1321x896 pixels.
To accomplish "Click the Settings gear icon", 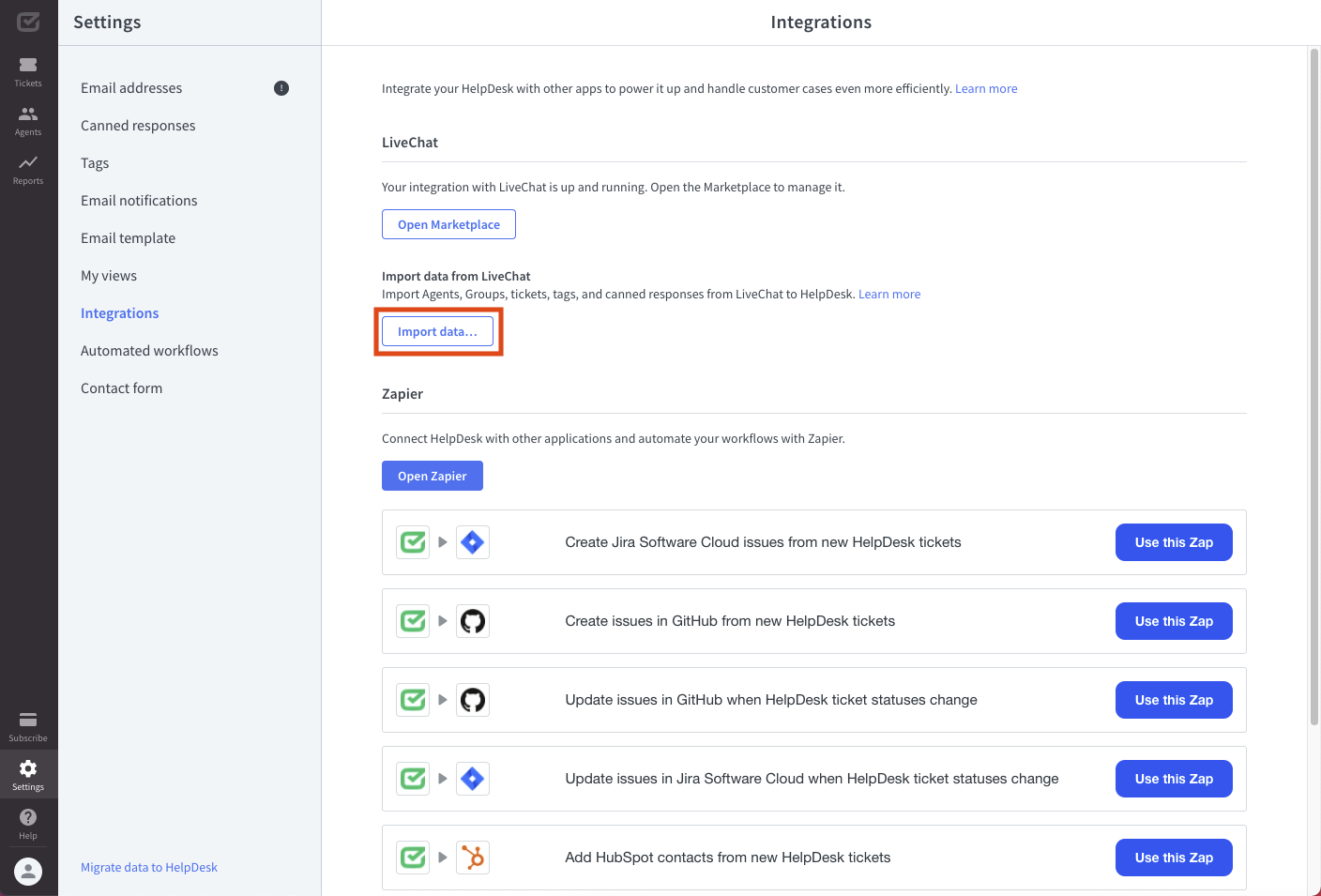I will 28,768.
